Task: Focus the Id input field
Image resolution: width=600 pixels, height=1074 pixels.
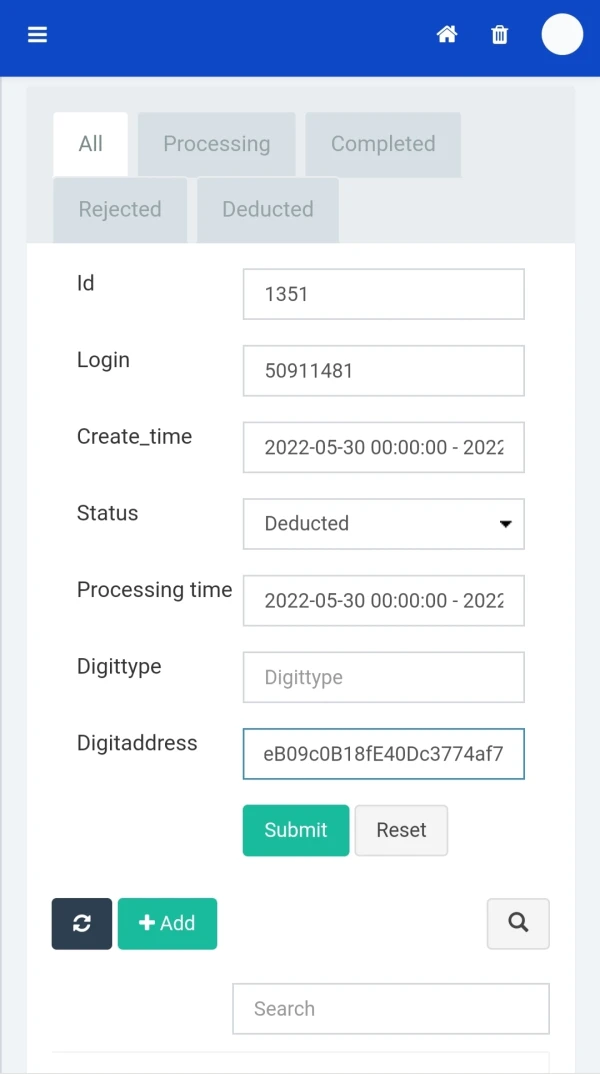Action: [x=384, y=294]
